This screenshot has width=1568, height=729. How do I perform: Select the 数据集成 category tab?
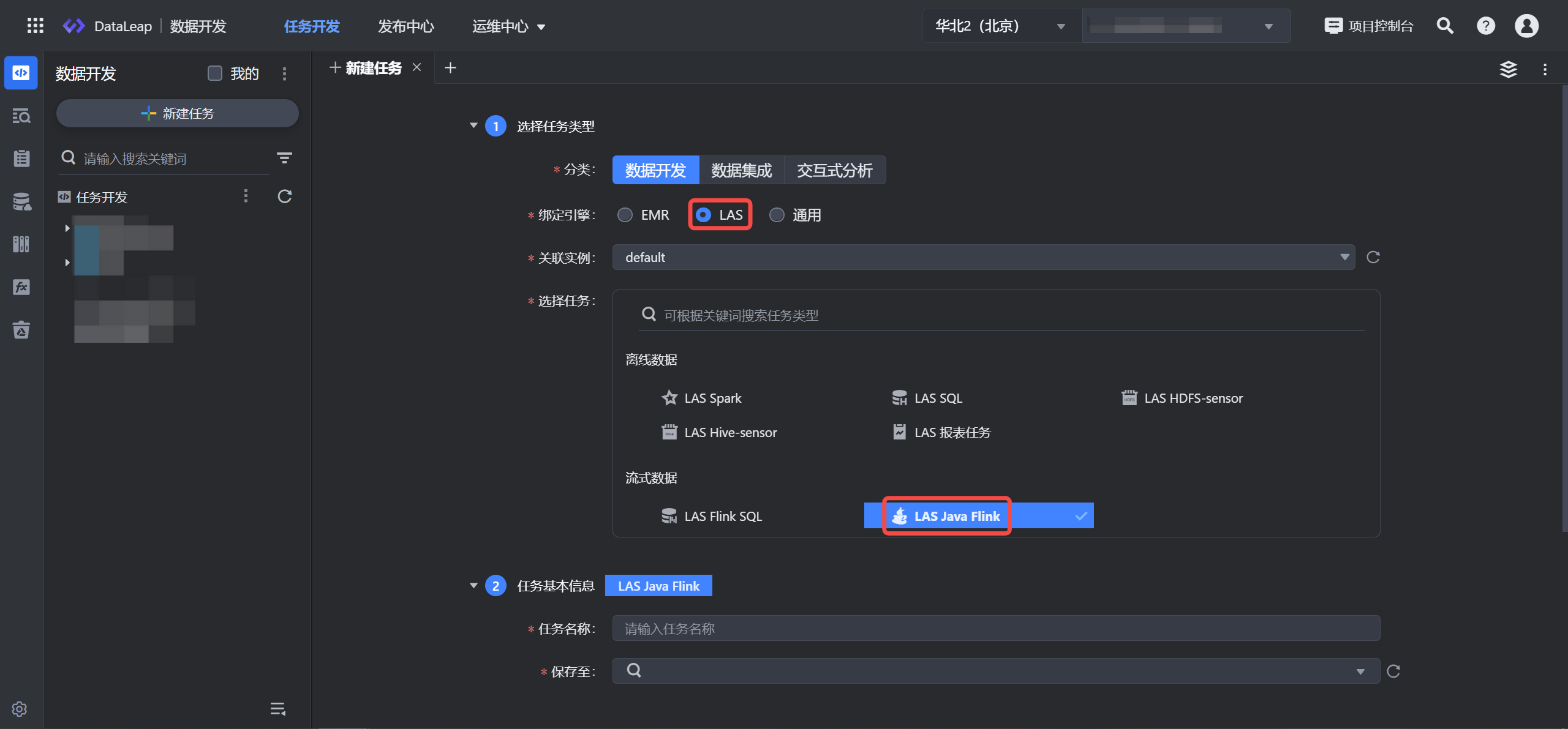pyautogui.click(x=741, y=170)
